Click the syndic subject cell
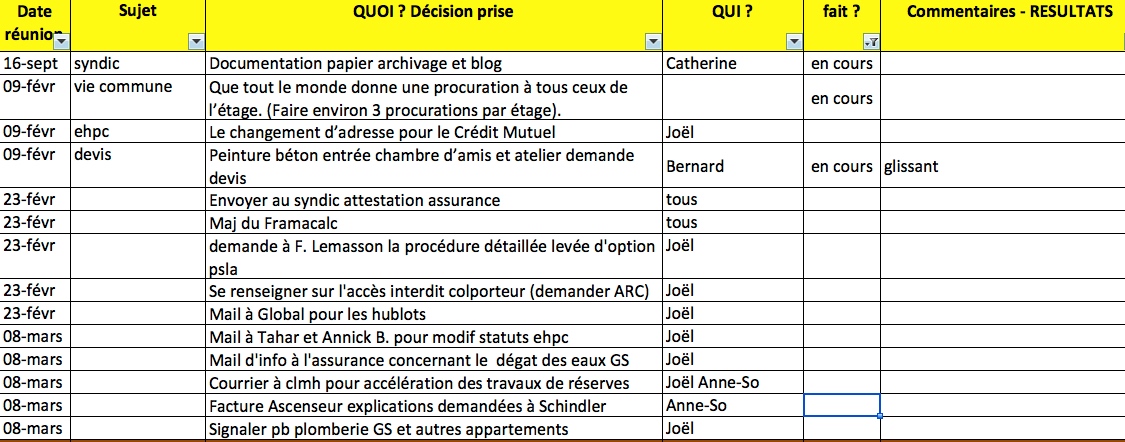Screen dimensions: 1125x442 tap(137, 64)
